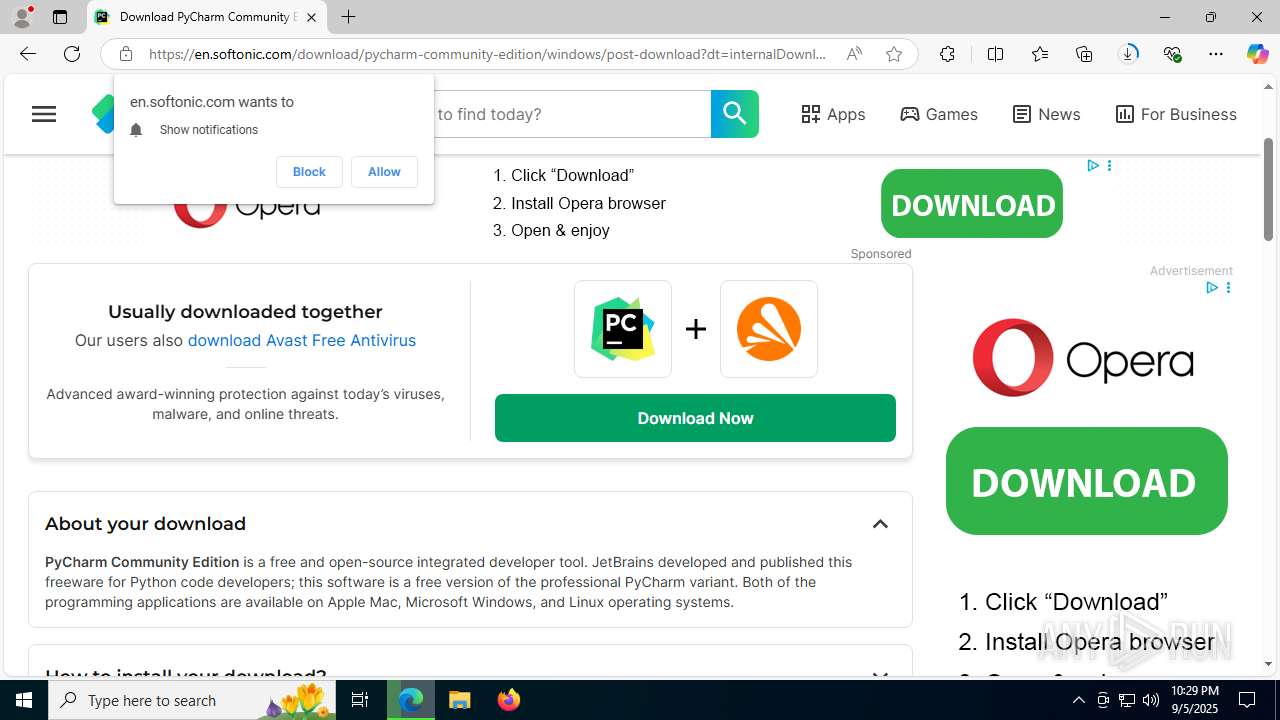The width and height of the screenshot is (1280, 720).
Task: Open tab actions menu icon
Action: [x=60, y=17]
